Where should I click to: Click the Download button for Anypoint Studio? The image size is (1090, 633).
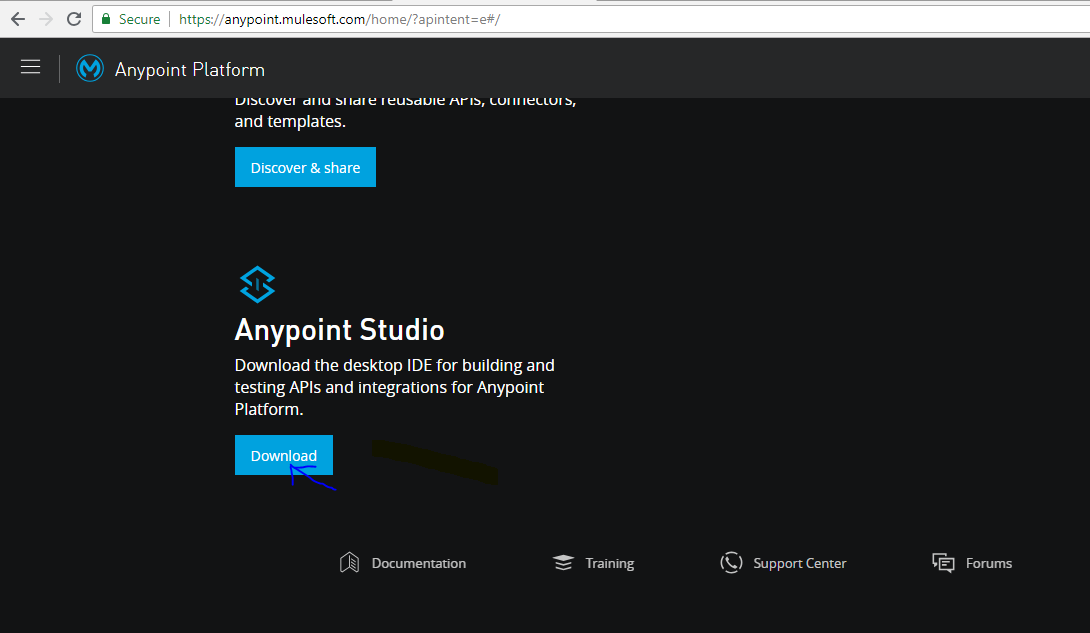(283, 455)
